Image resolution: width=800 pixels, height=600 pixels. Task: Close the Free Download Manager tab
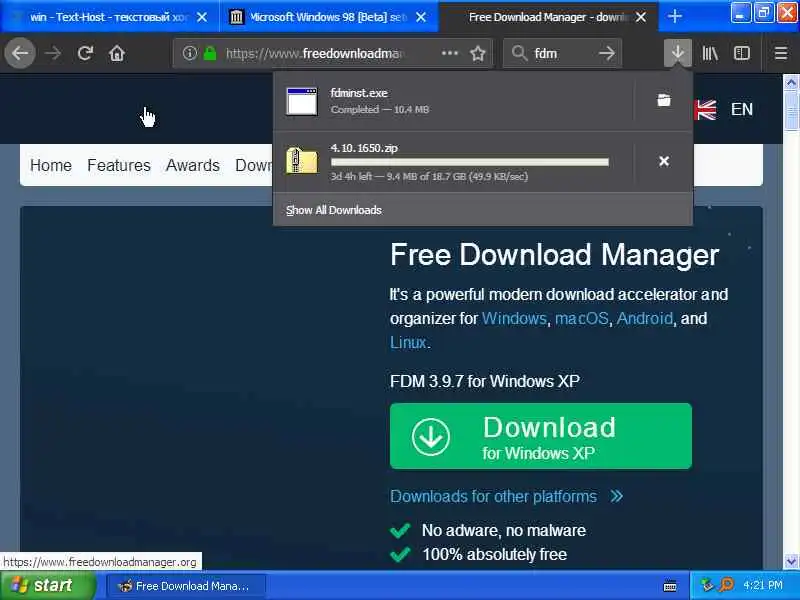[641, 17]
